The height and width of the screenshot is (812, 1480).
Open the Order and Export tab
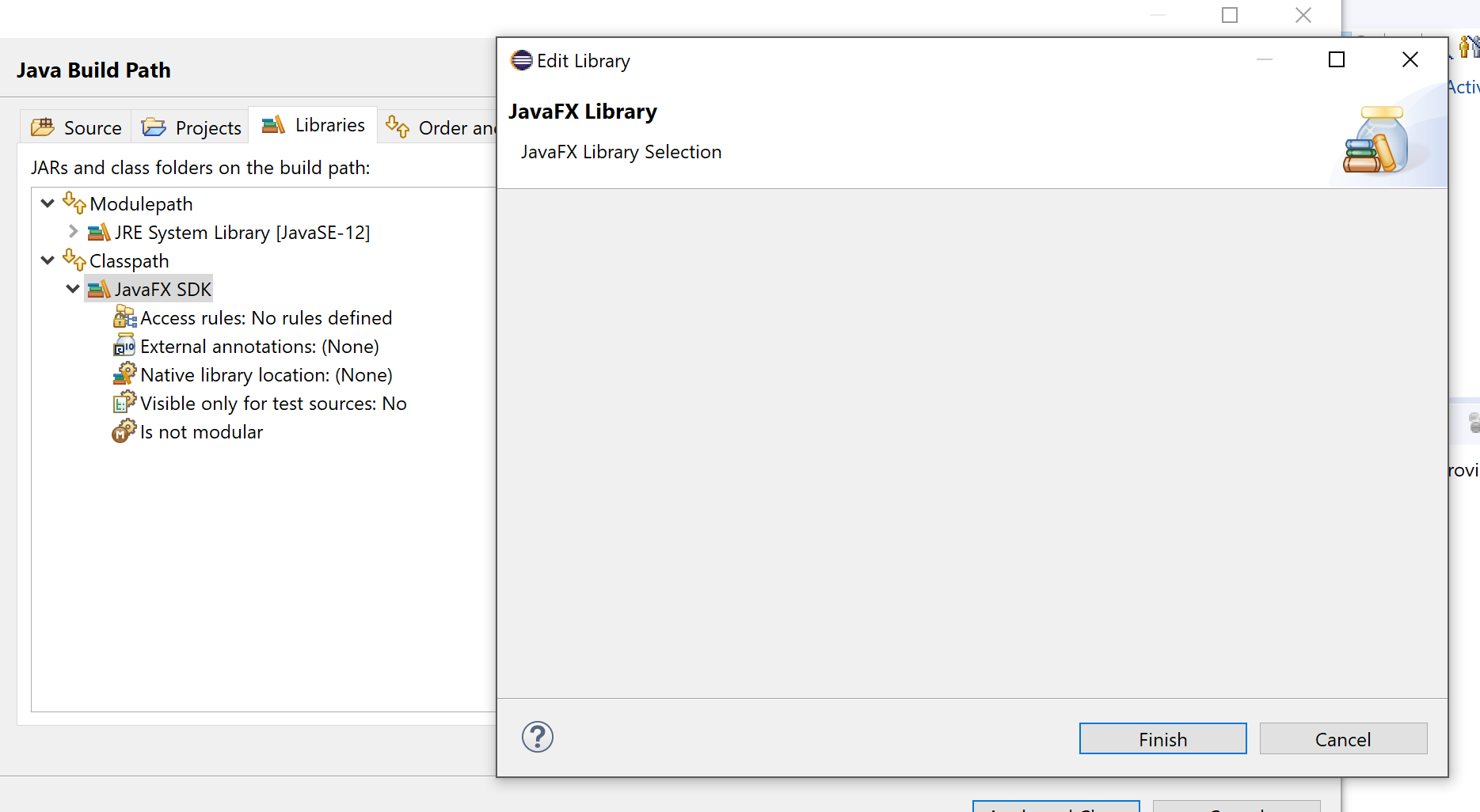click(x=439, y=127)
